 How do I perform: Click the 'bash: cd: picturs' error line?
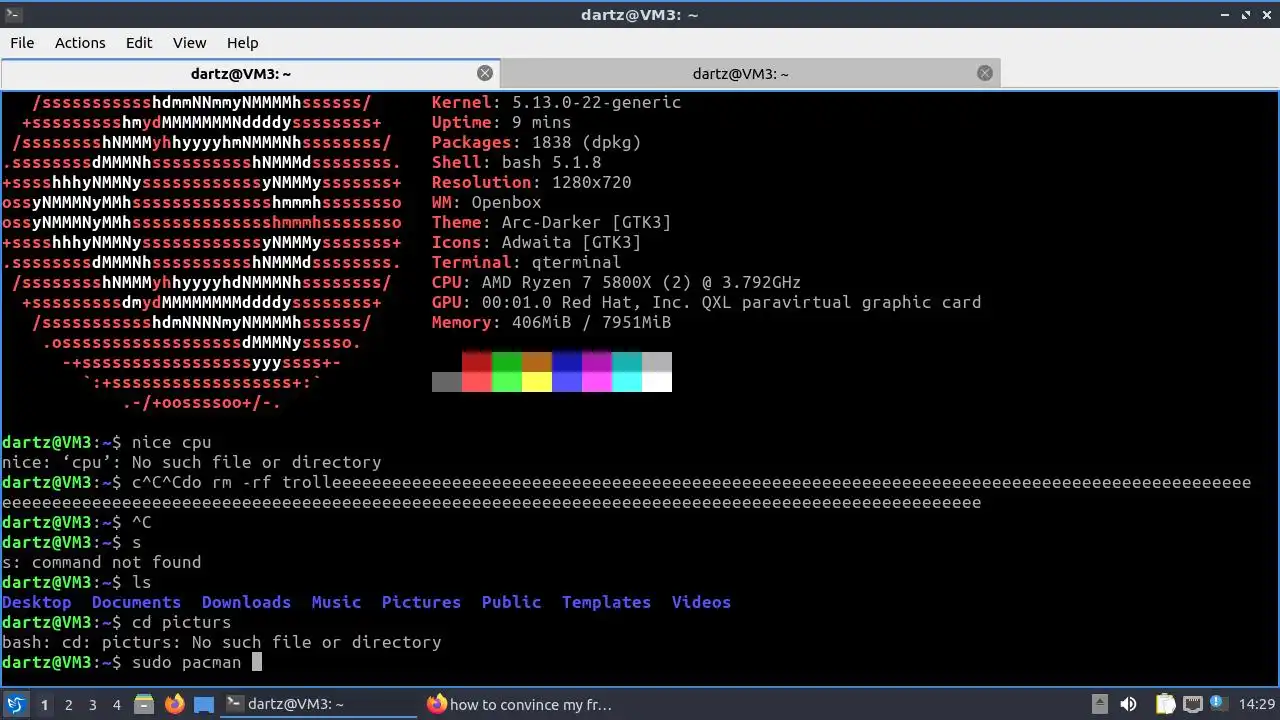click(x=221, y=642)
